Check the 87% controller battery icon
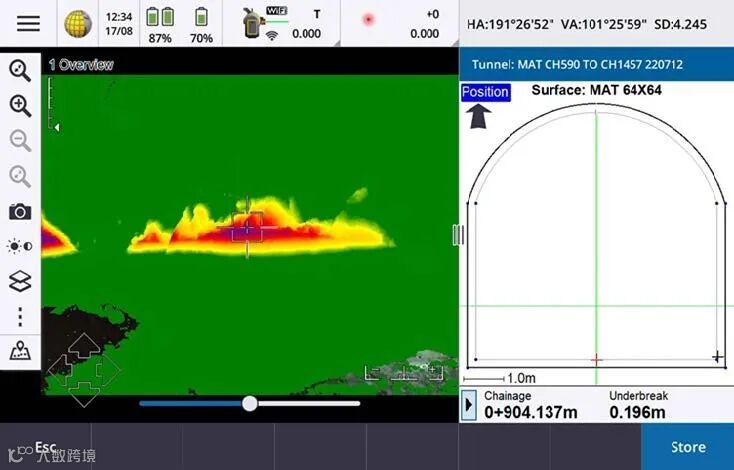 pyautogui.click(x=160, y=18)
